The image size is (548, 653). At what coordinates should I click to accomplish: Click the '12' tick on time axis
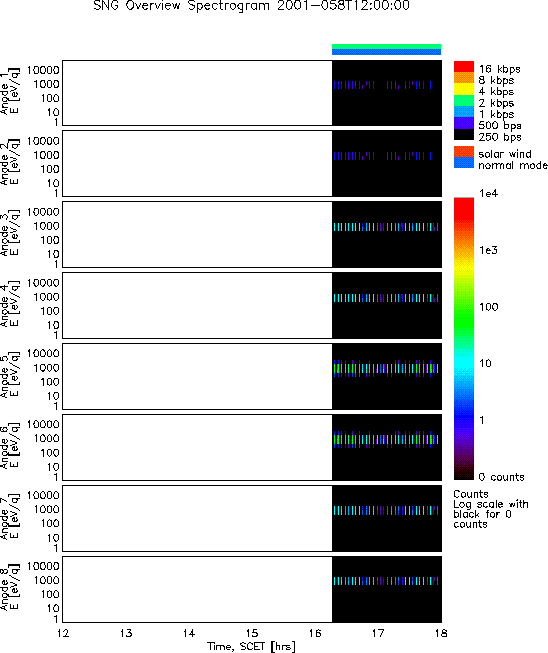pyautogui.click(x=63, y=633)
